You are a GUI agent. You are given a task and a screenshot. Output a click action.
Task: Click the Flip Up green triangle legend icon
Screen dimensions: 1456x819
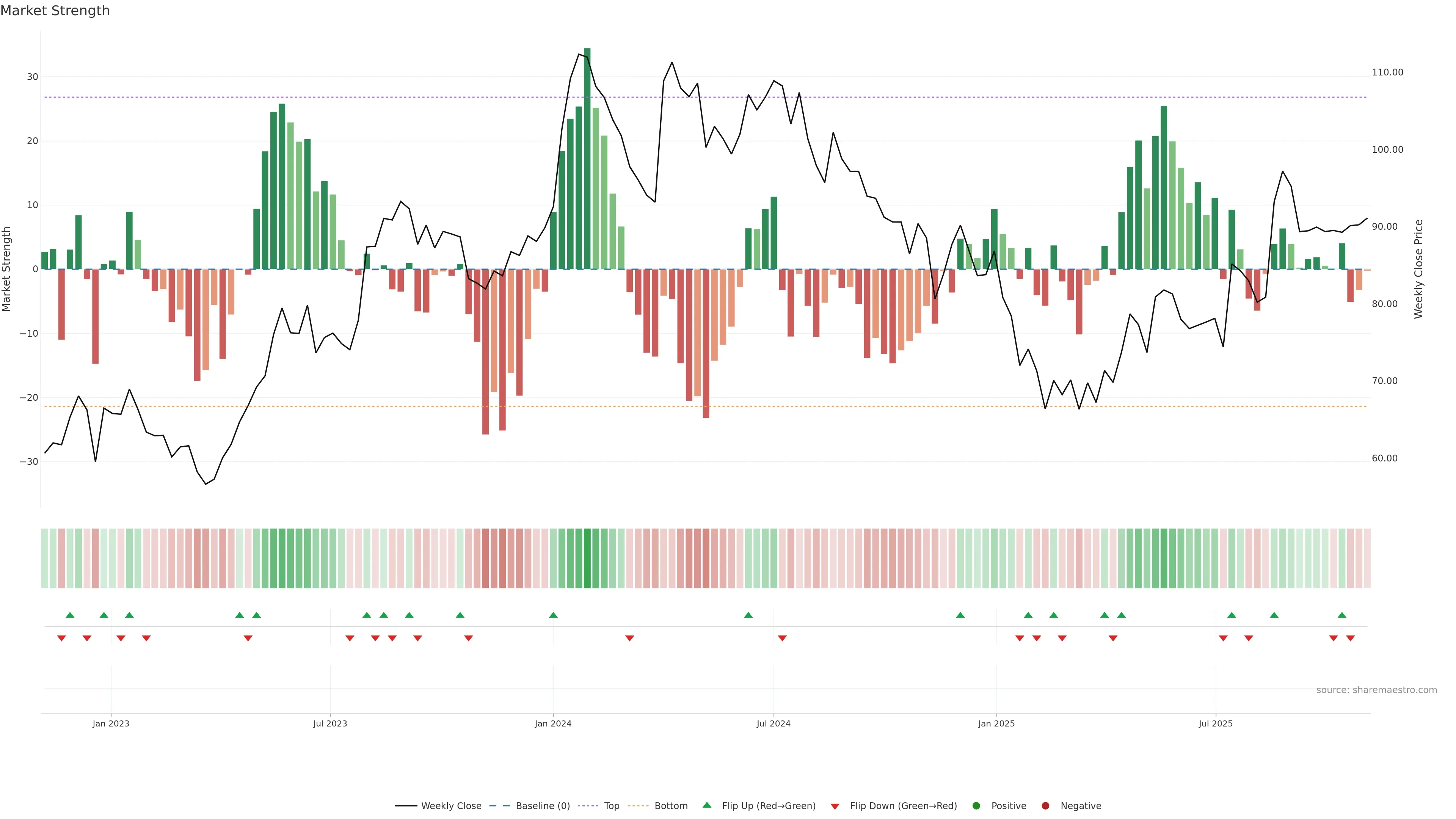pos(706,805)
